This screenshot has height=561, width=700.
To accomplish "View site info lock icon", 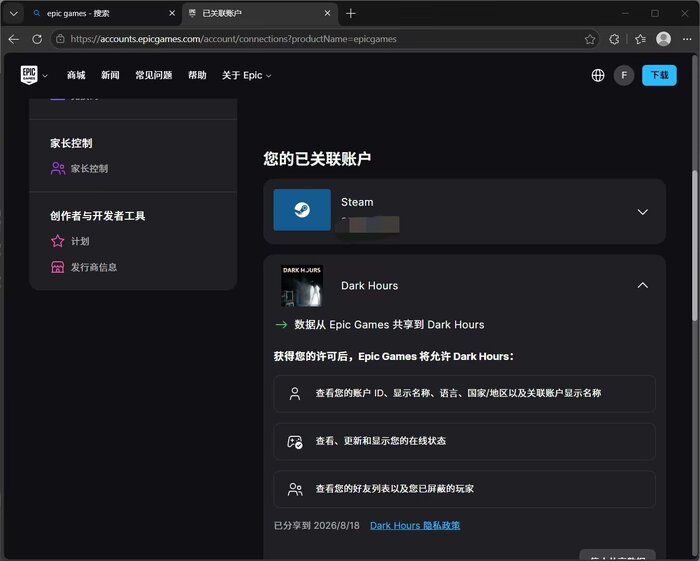I will pos(60,39).
